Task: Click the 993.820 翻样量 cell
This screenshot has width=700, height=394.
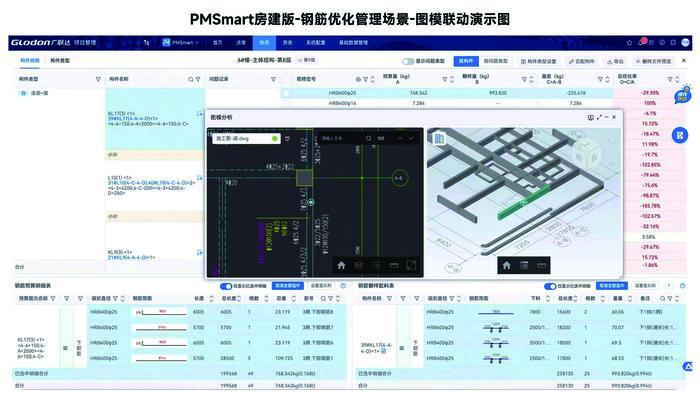Action: pyautogui.click(x=498, y=93)
